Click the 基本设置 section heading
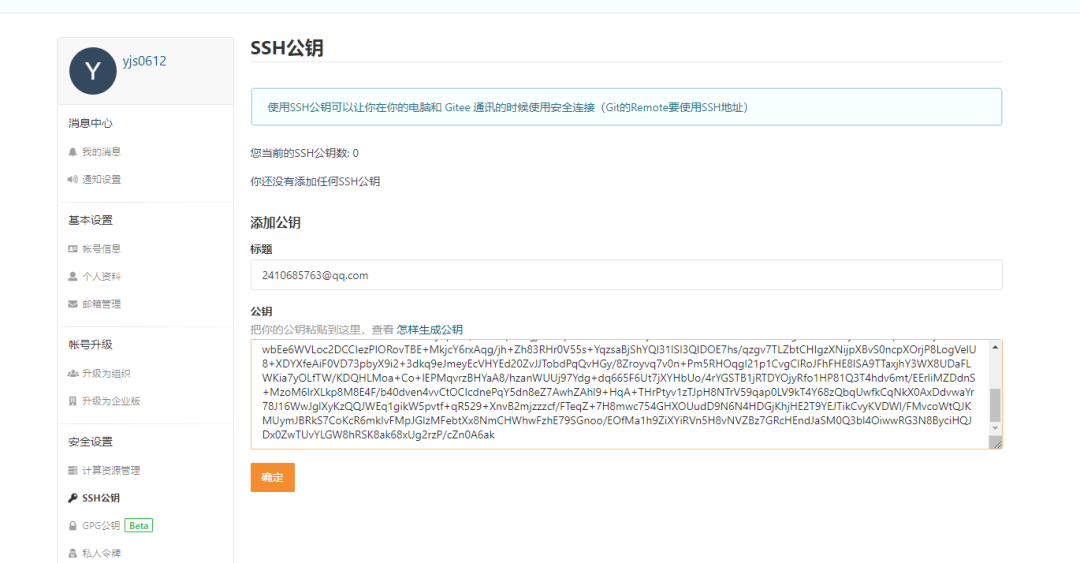1080x563 pixels. 90,221
